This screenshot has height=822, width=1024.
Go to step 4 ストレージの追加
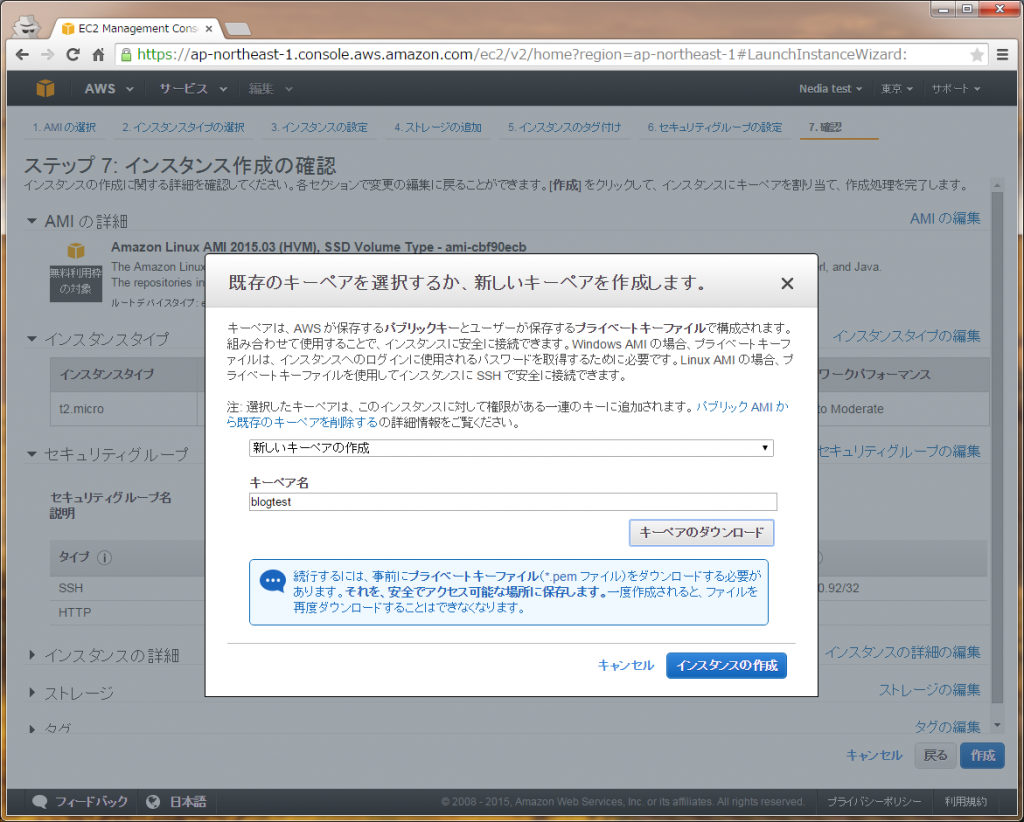point(438,127)
